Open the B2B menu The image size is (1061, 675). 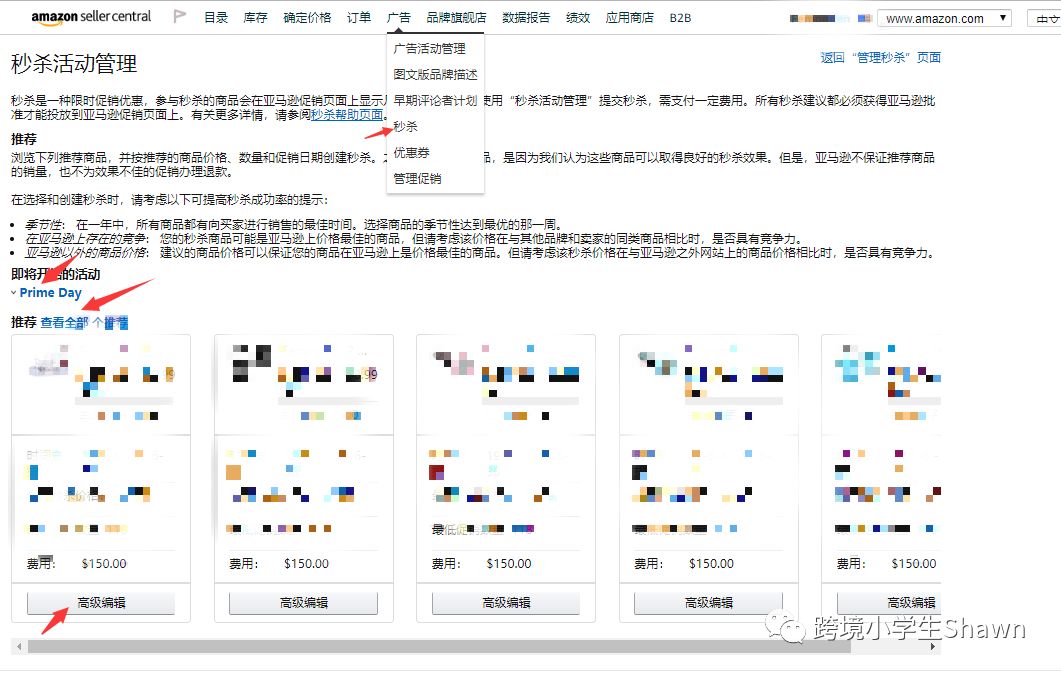coord(680,18)
